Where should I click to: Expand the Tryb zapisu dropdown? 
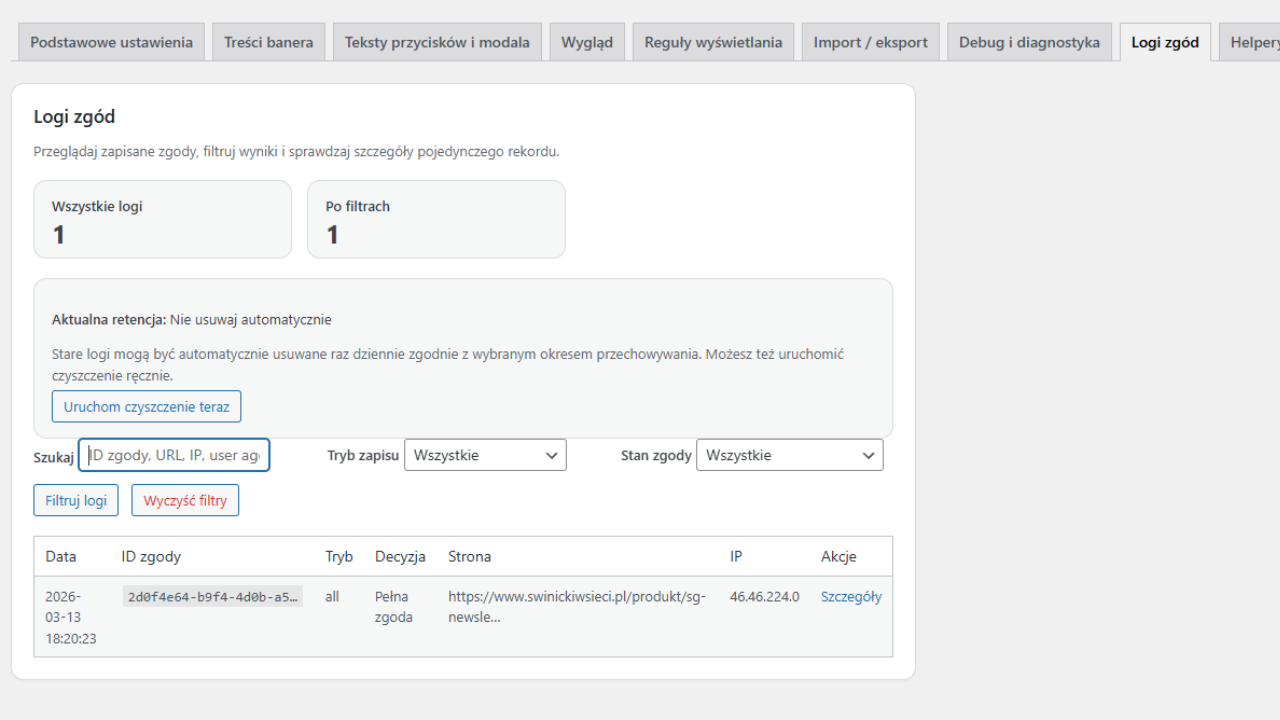[x=485, y=455]
